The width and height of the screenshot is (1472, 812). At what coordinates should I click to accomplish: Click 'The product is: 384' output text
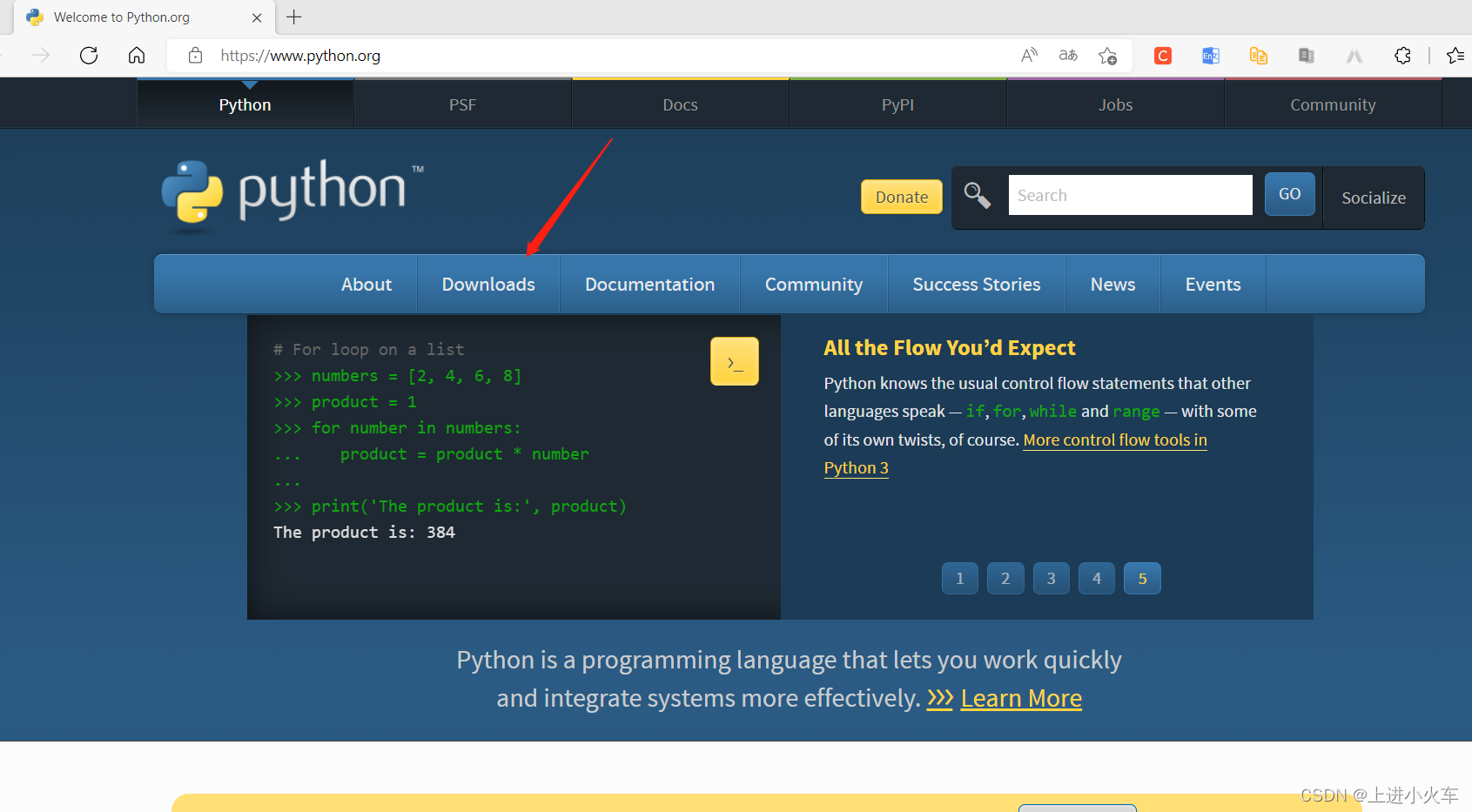(364, 533)
